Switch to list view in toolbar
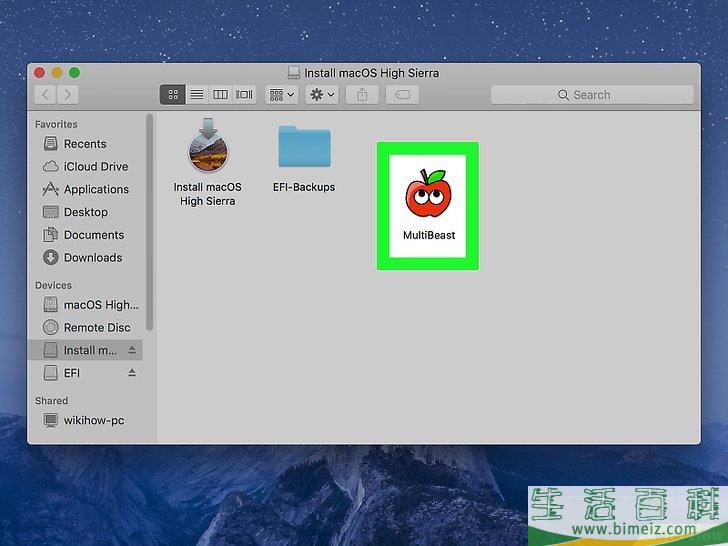Screen dimensions: 728x546 (x=197, y=95)
